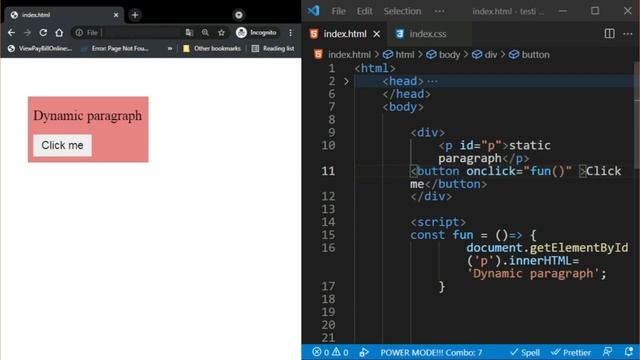Open the Reading list

(273, 49)
